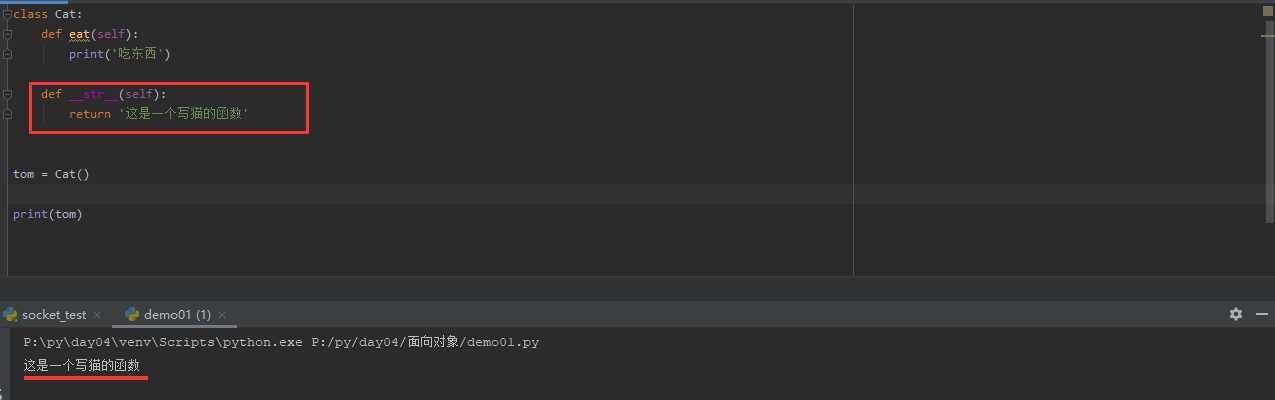Open run tool window settings gear
Screen dimensions: 1275x400
[1236, 314]
